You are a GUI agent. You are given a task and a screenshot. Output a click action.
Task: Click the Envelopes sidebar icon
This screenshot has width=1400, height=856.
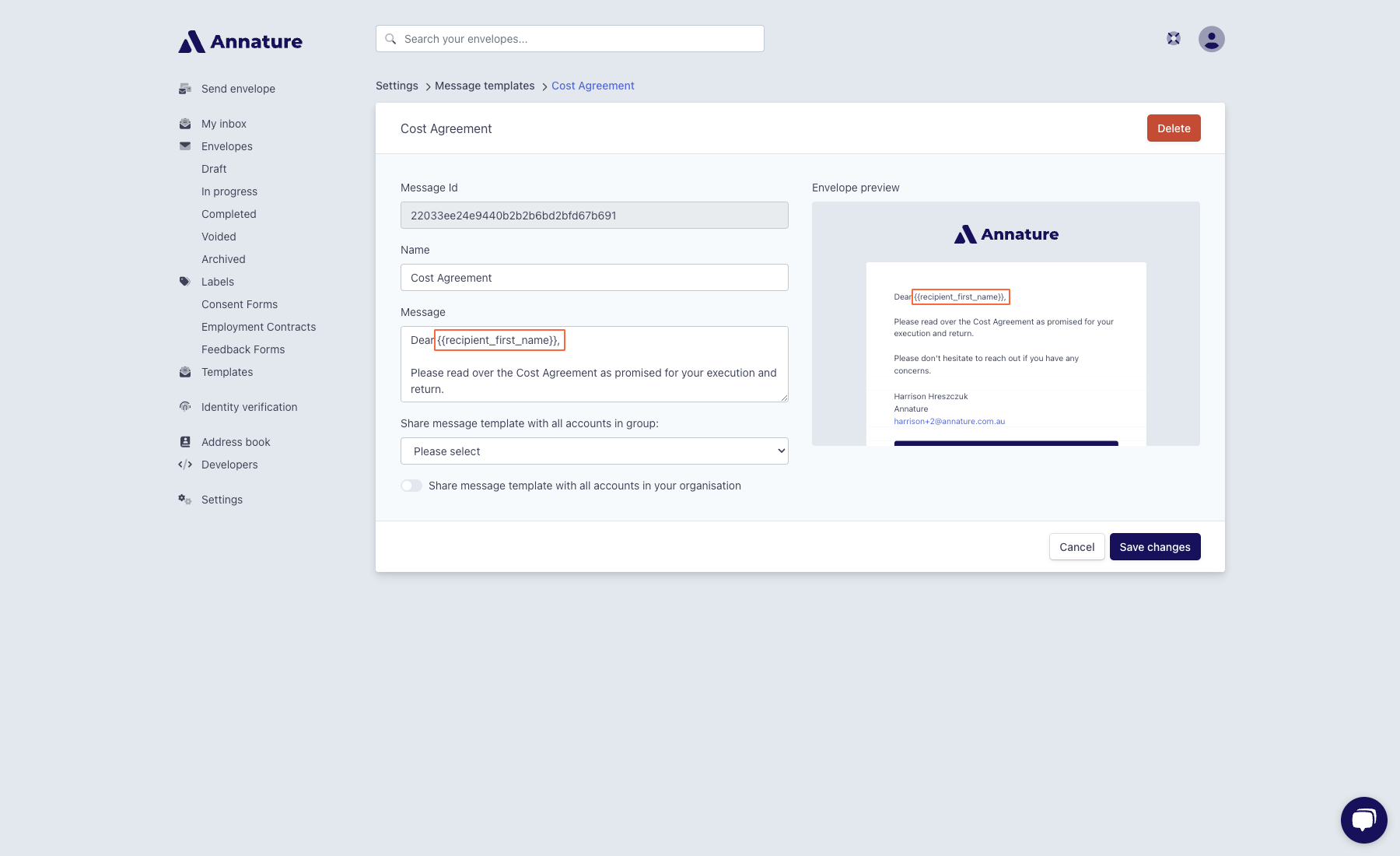(x=185, y=146)
